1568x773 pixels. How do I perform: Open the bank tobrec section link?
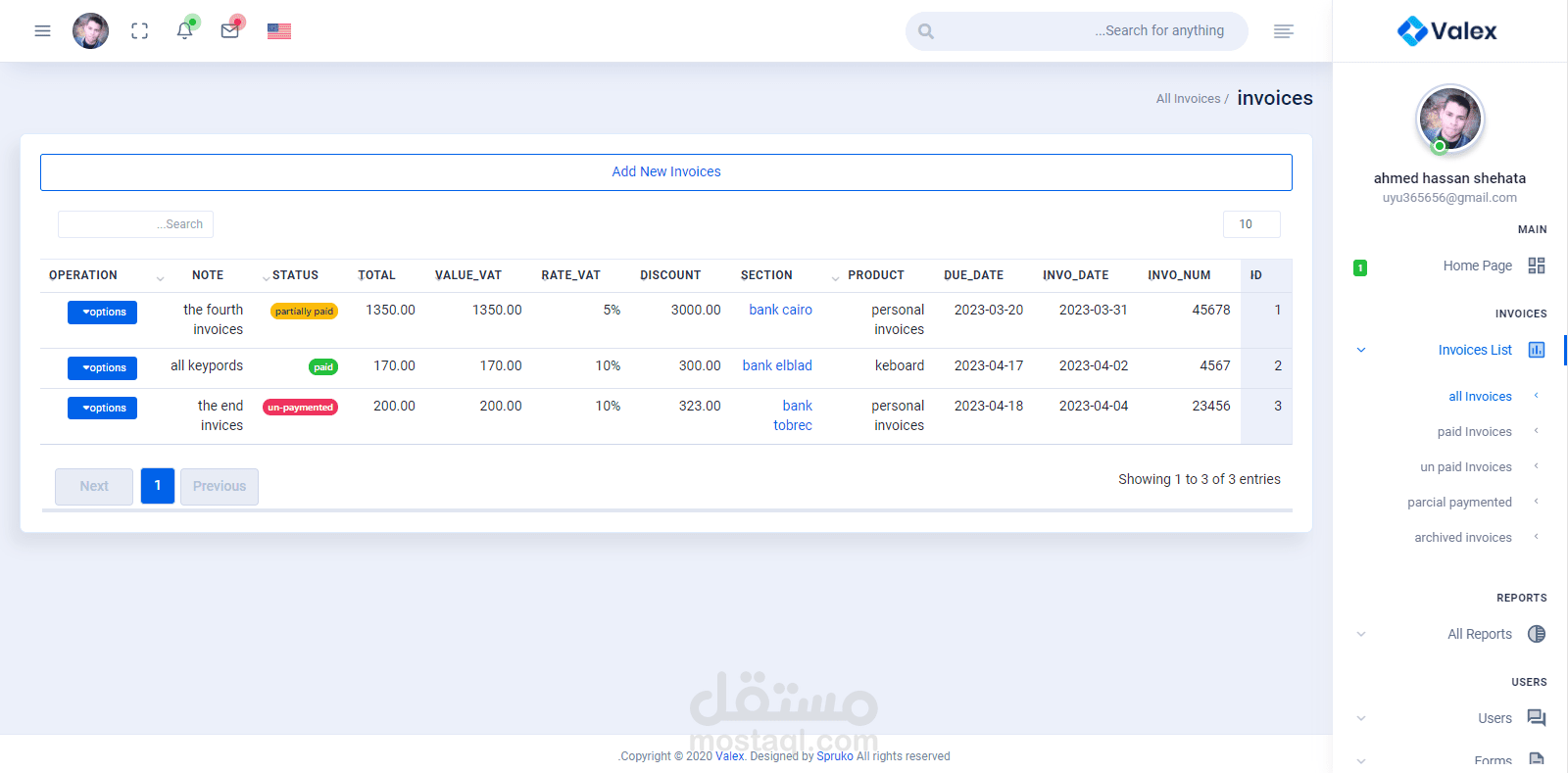793,415
